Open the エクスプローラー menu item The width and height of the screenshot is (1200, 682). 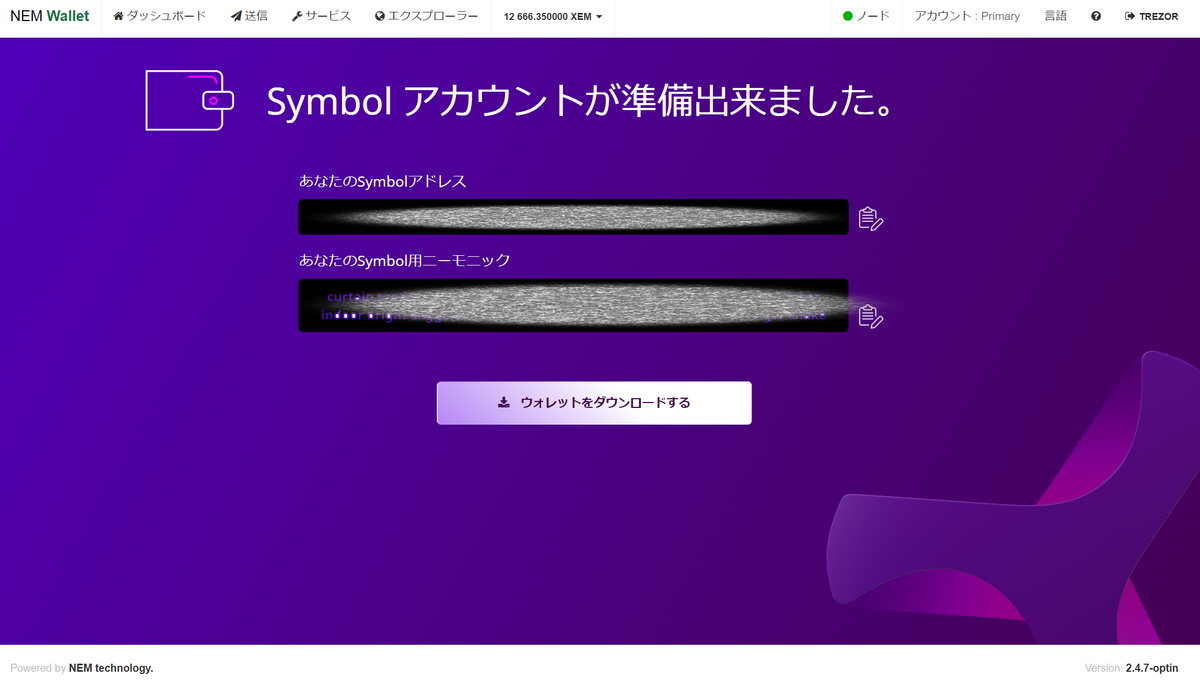pyautogui.click(x=427, y=16)
